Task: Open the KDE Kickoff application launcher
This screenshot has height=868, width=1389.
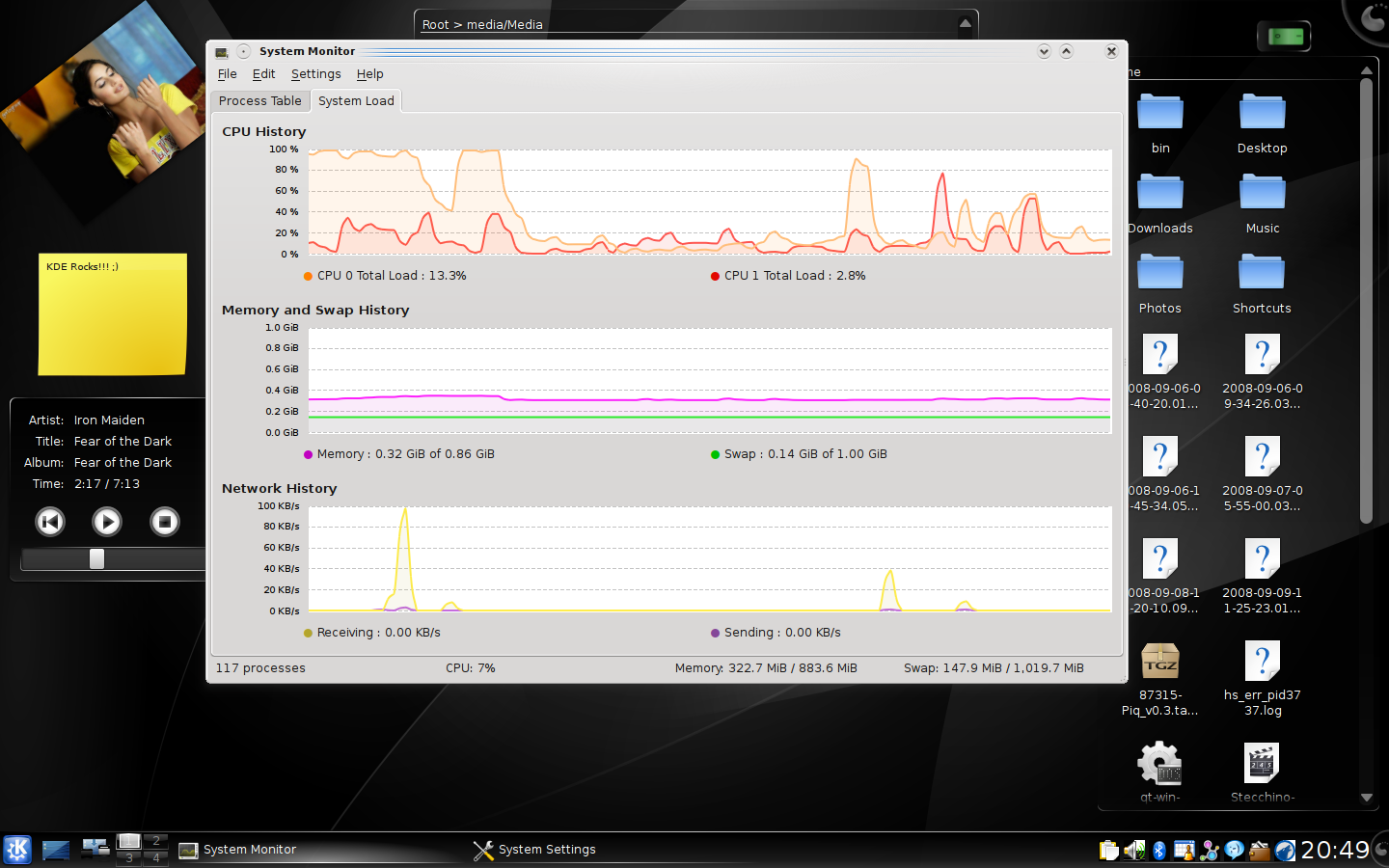Action: point(17,850)
